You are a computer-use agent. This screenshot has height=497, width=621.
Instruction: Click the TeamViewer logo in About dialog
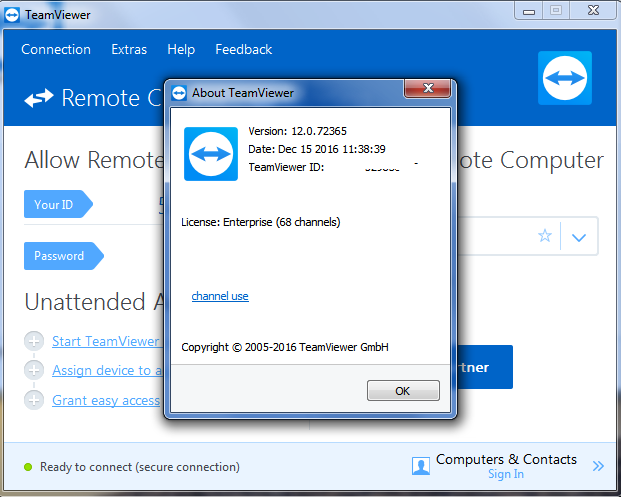point(211,154)
